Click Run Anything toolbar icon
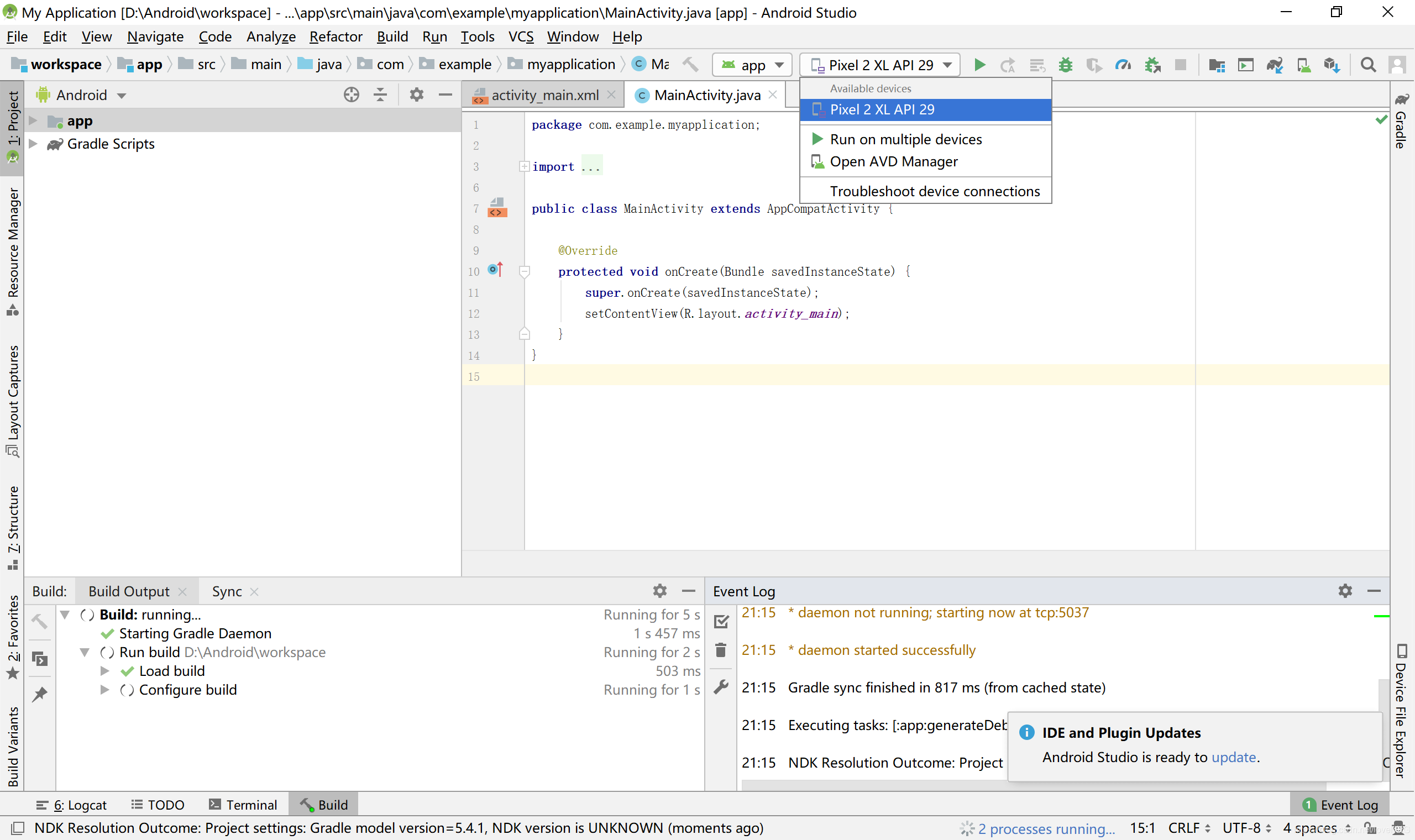The width and height of the screenshot is (1415, 840). click(x=1245, y=65)
